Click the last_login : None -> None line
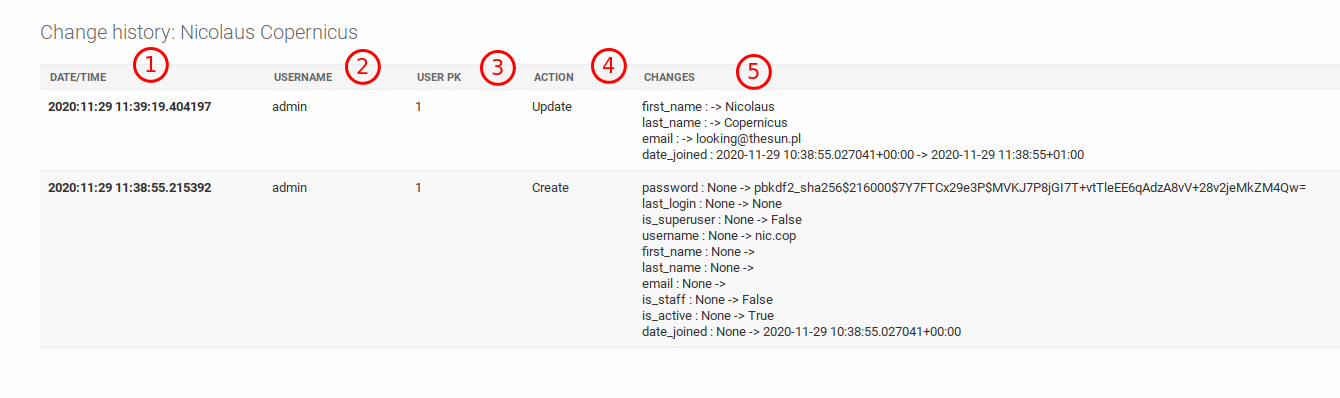 712,203
